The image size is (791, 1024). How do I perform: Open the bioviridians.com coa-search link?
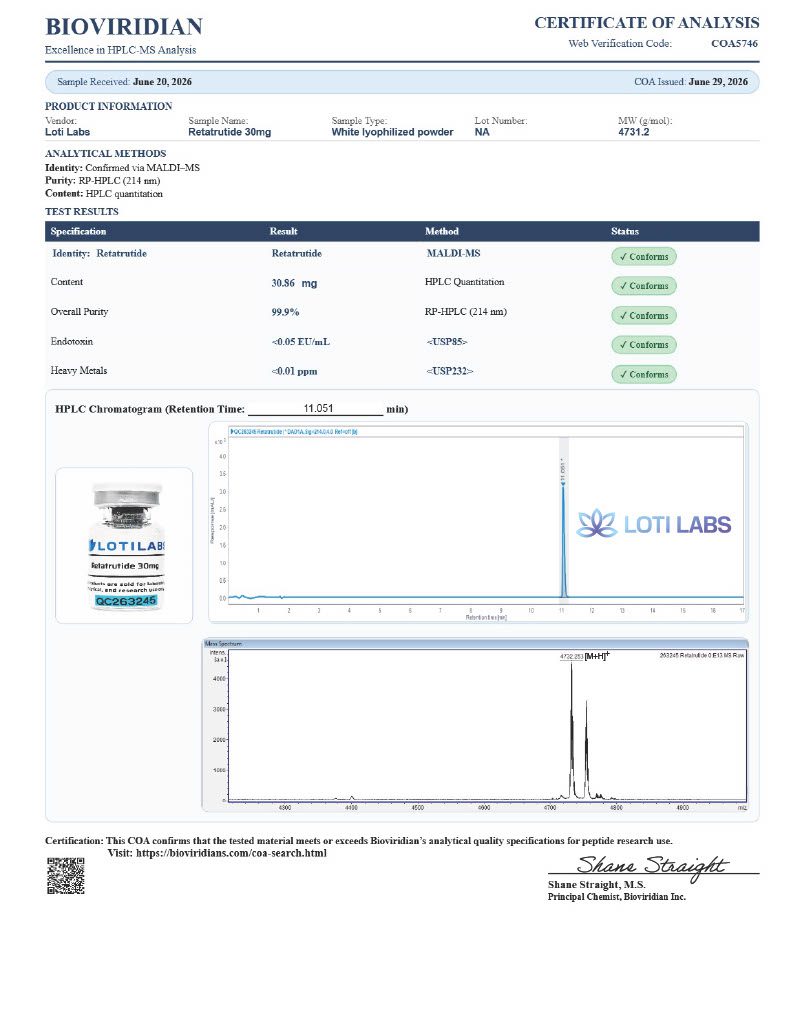(x=231, y=853)
